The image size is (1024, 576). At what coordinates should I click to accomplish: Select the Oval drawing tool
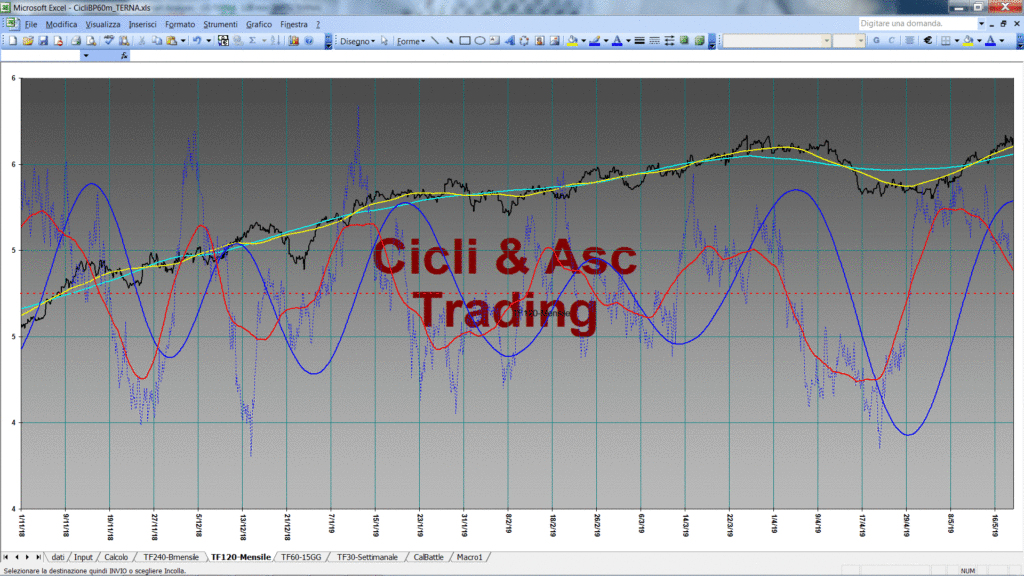[x=479, y=40]
